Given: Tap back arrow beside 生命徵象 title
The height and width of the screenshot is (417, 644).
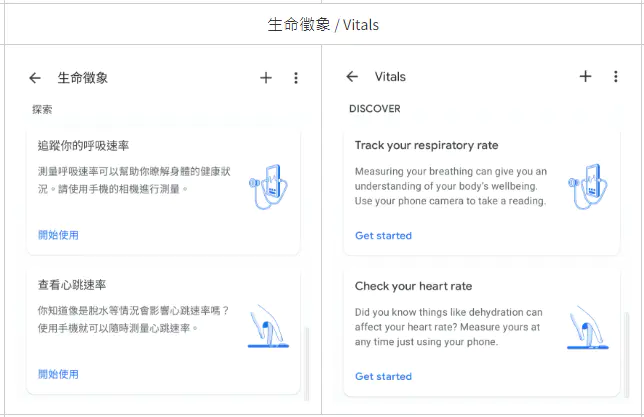Looking at the screenshot, I should [35, 78].
